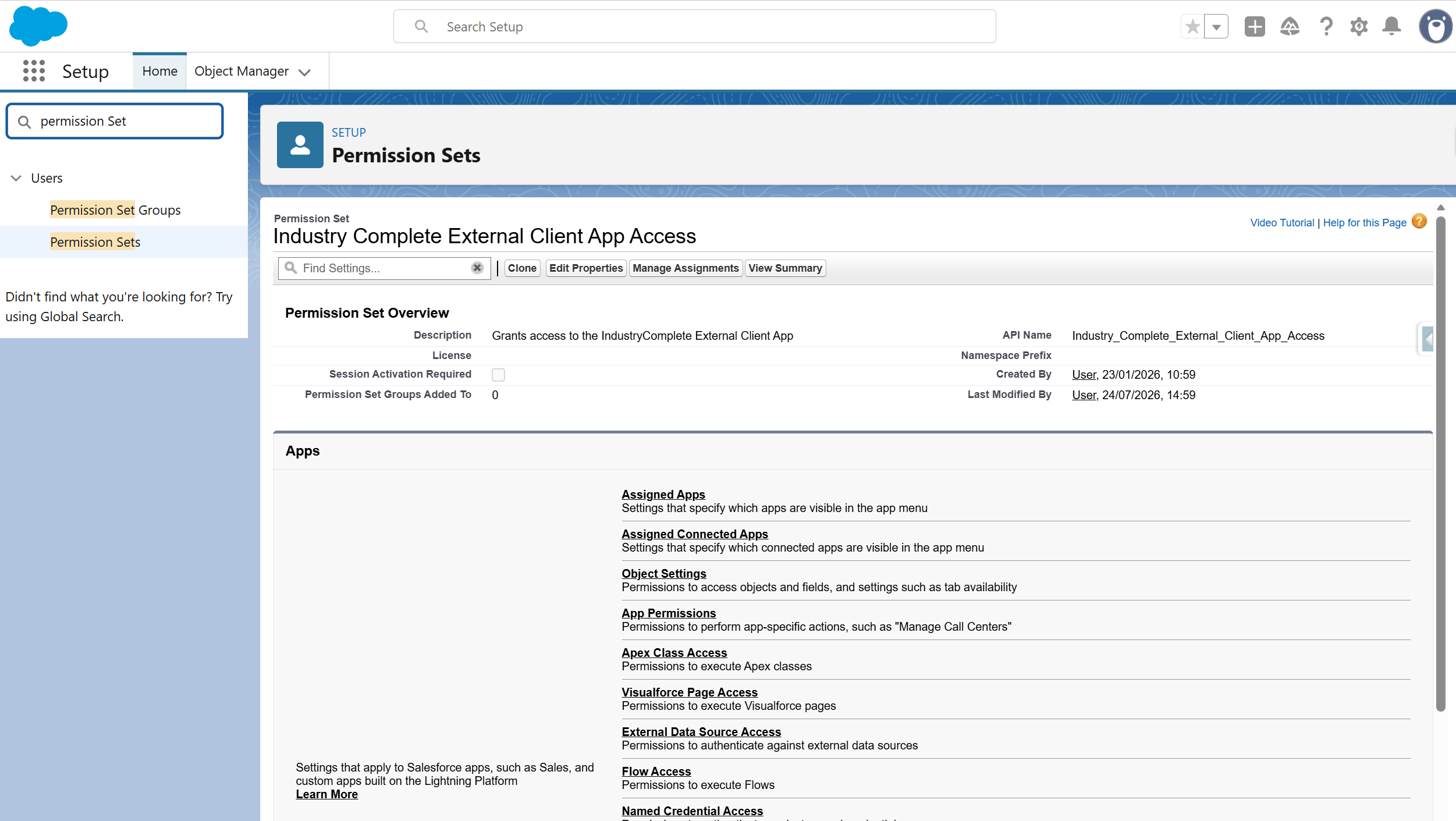The image size is (1456, 821).
Task: Click the page vertical scrollbar
Action: [1440, 464]
